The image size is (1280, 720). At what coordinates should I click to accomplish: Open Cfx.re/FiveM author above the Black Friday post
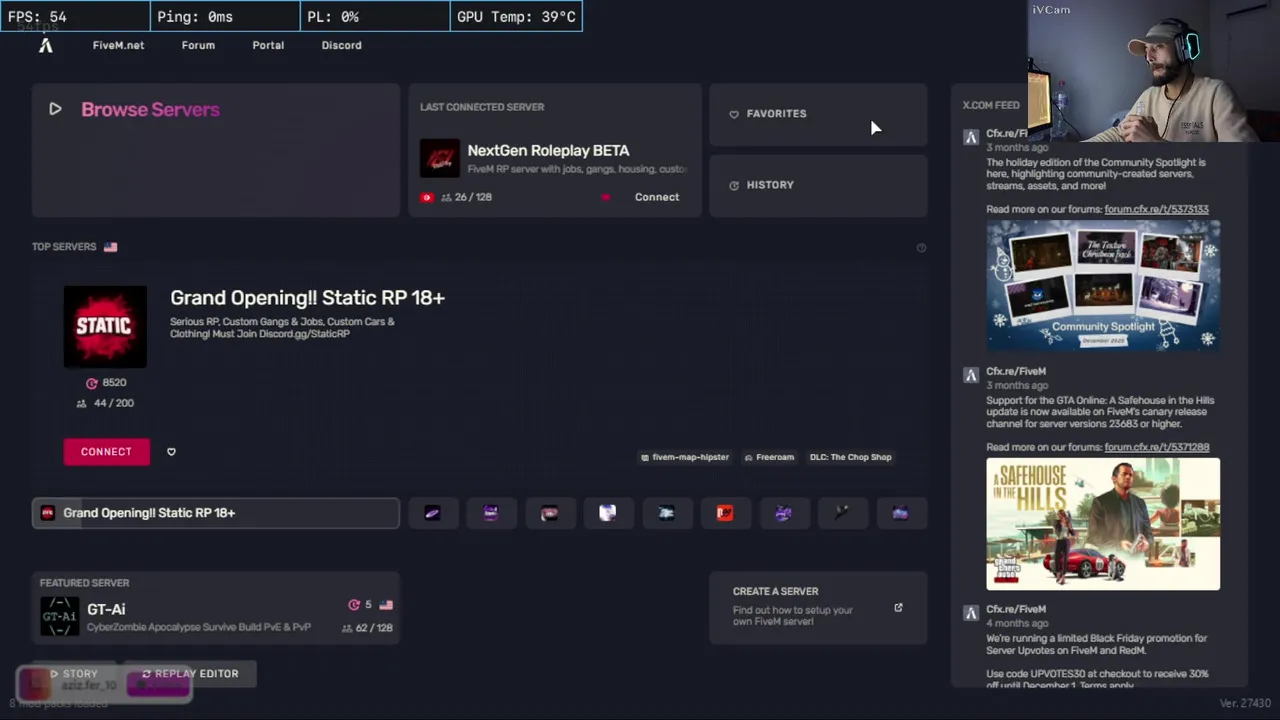[1016, 609]
